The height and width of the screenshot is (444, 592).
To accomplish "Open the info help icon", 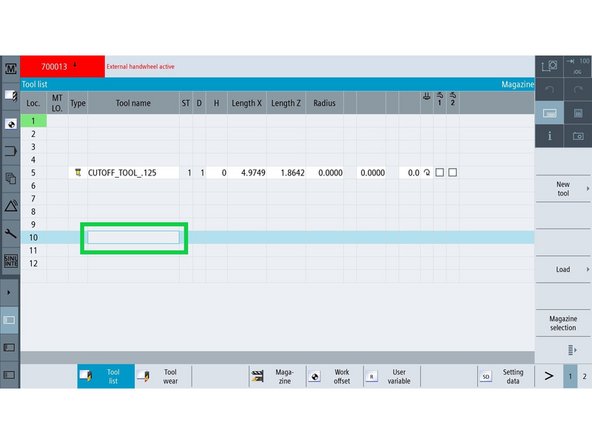I will tap(549, 136).
